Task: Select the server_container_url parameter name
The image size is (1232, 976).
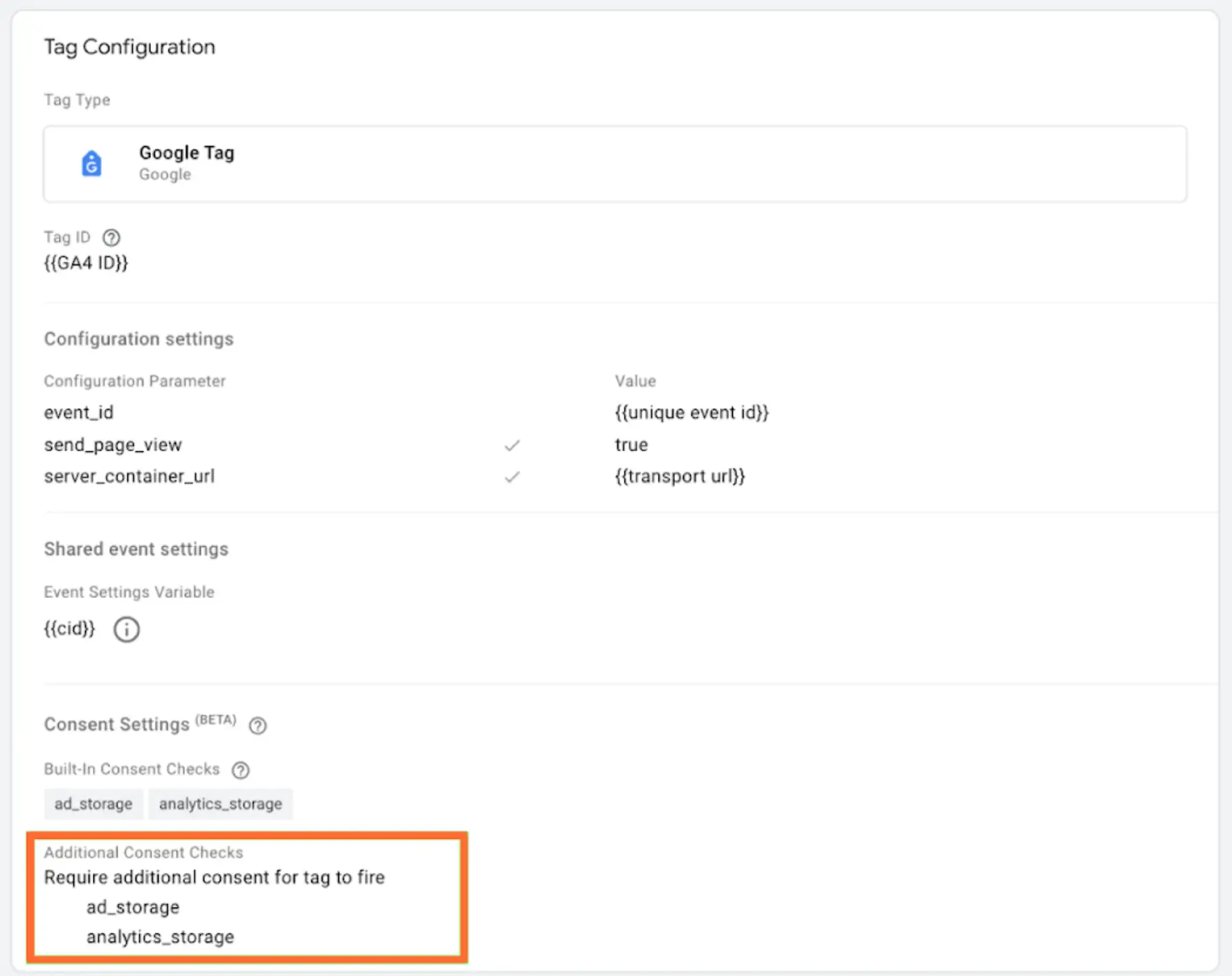Action: pyautogui.click(x=129, y=476)
